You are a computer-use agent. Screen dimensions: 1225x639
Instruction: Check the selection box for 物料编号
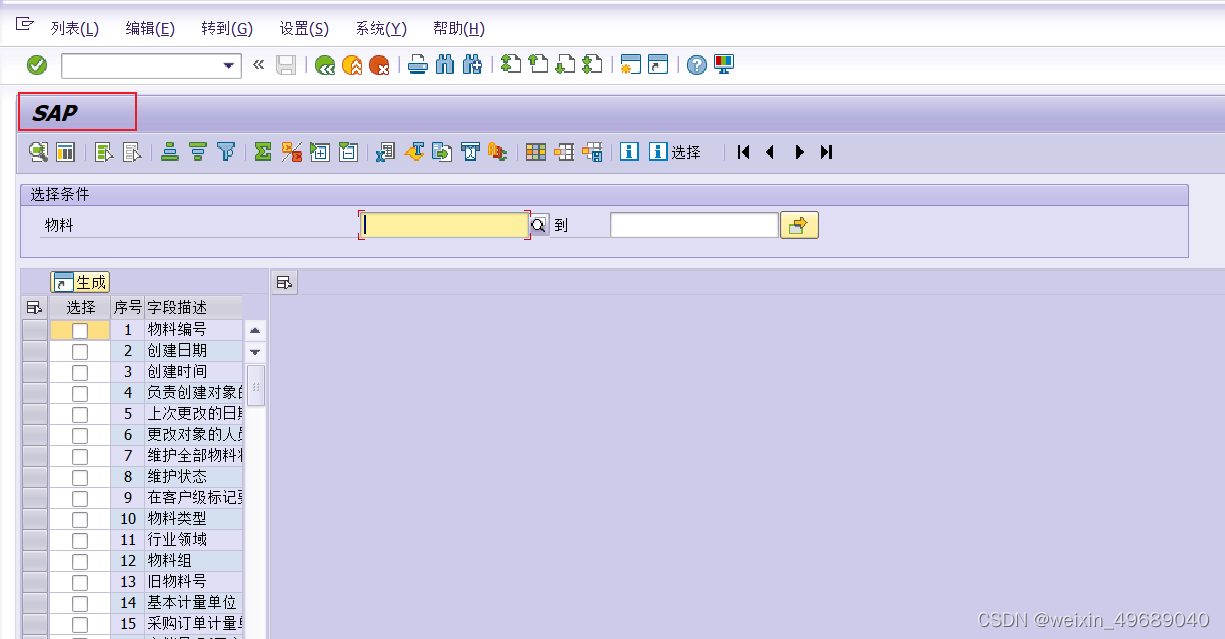coord(80,329)
